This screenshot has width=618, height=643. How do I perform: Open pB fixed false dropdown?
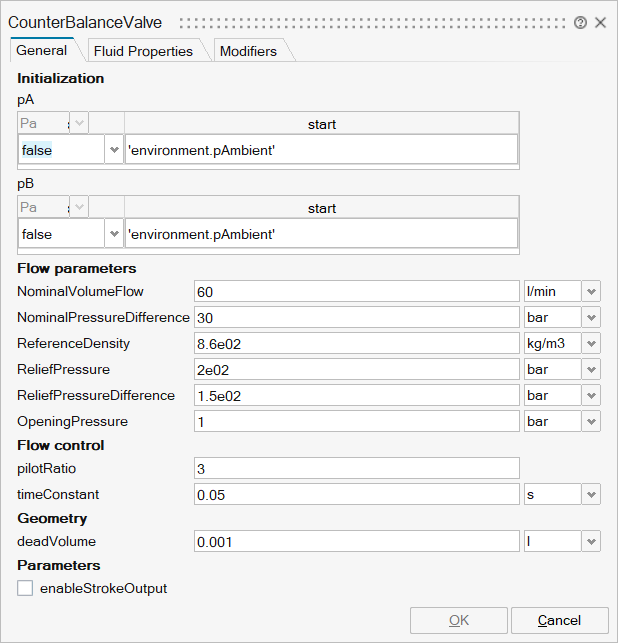pyautogui.click(x=114, y=234)
